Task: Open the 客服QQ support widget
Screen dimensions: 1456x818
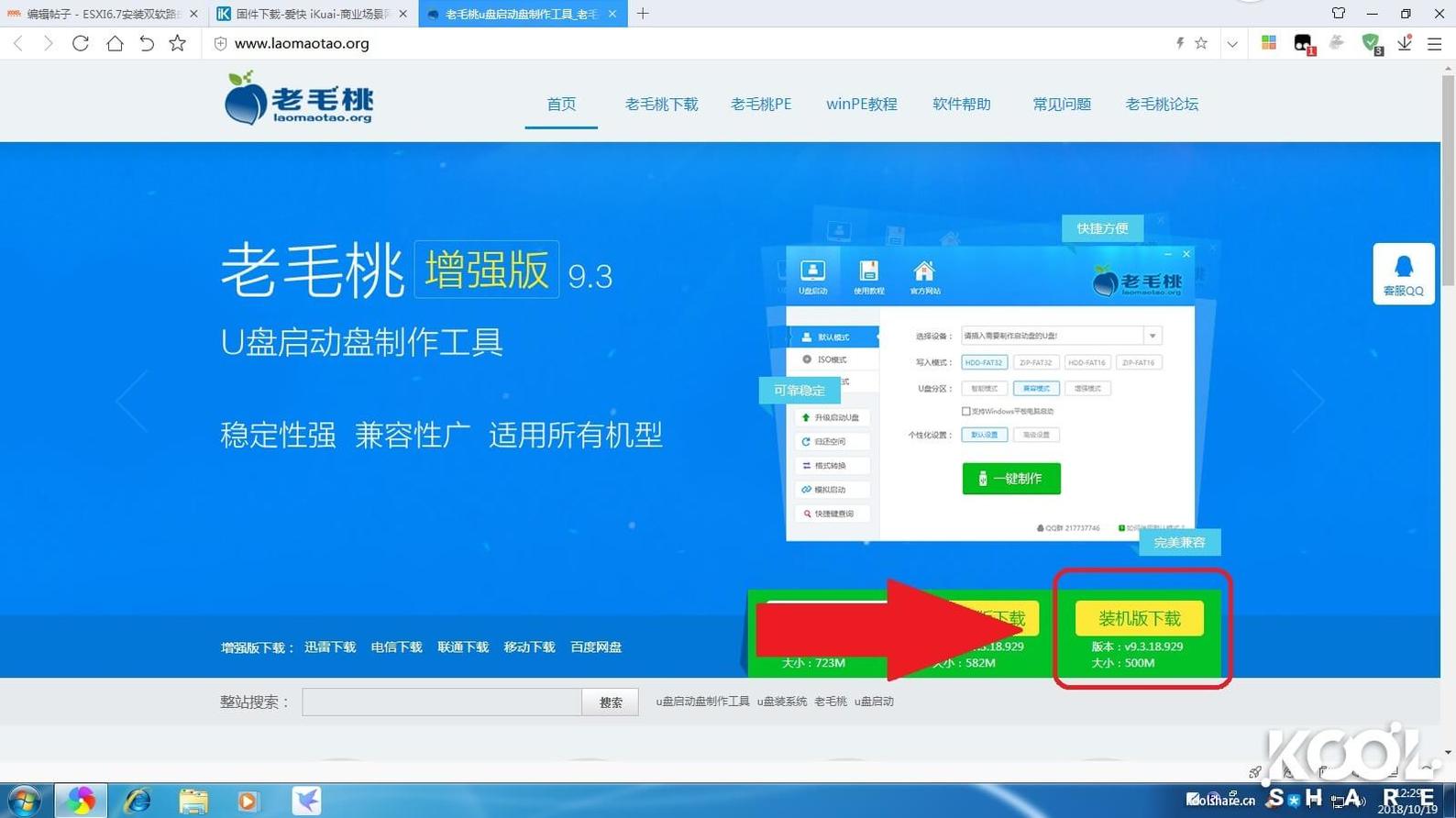Action: pyautogui.click(x=1403, y=274)
